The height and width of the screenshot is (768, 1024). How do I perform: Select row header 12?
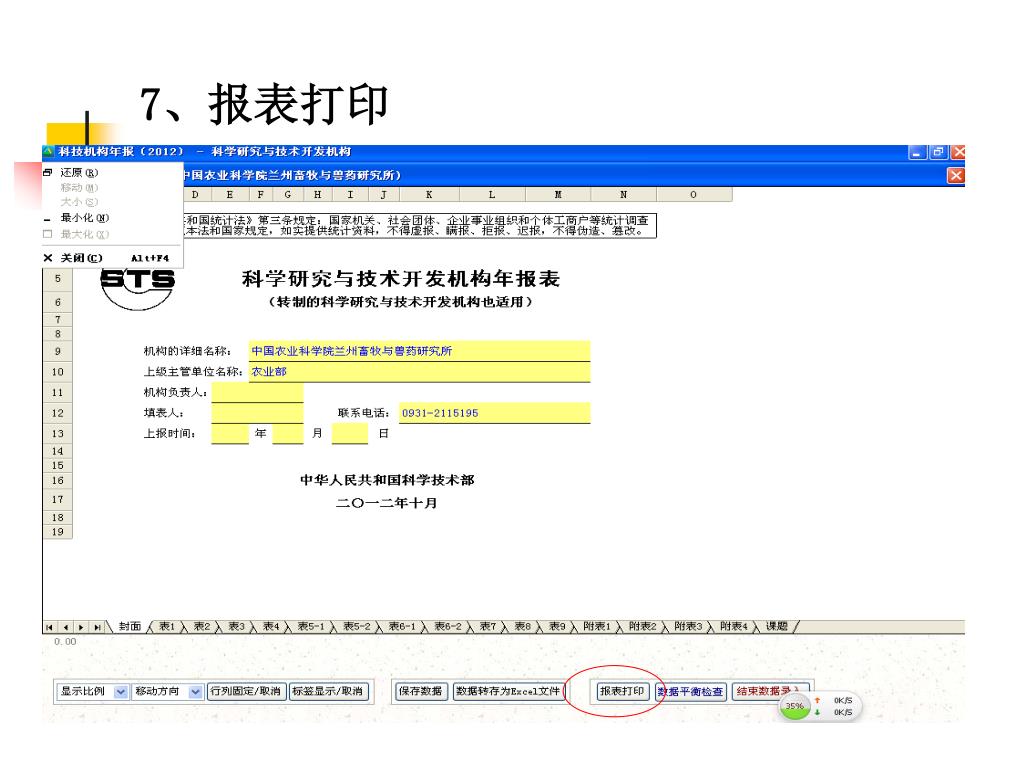pyautogui.click(x=57, y=413)
